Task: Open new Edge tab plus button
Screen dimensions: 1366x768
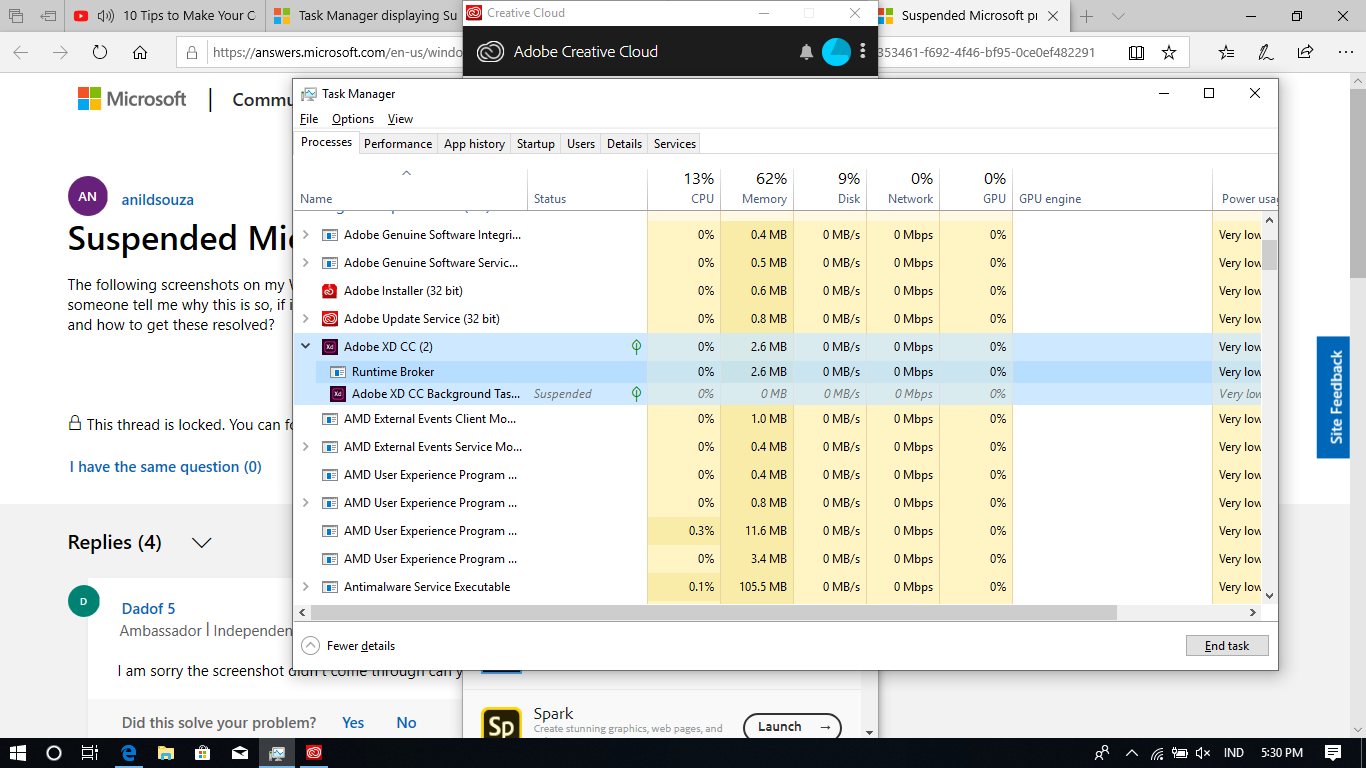Action: coord(1087,16)
